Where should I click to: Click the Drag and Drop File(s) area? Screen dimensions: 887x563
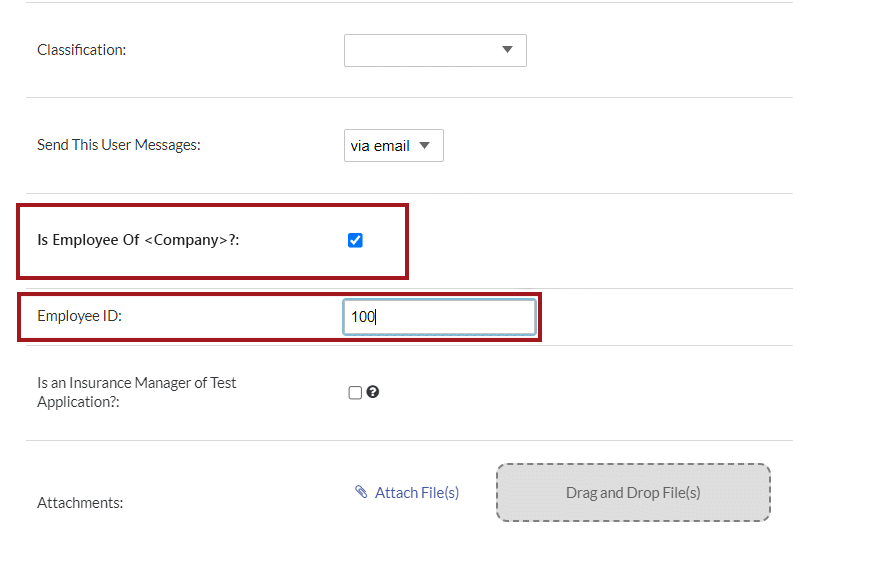click(x=633, y=493)
